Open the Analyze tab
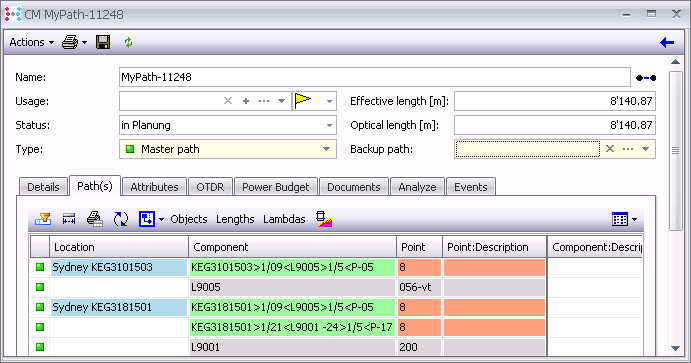Screen dimensions: 691x363 (417, 187)
